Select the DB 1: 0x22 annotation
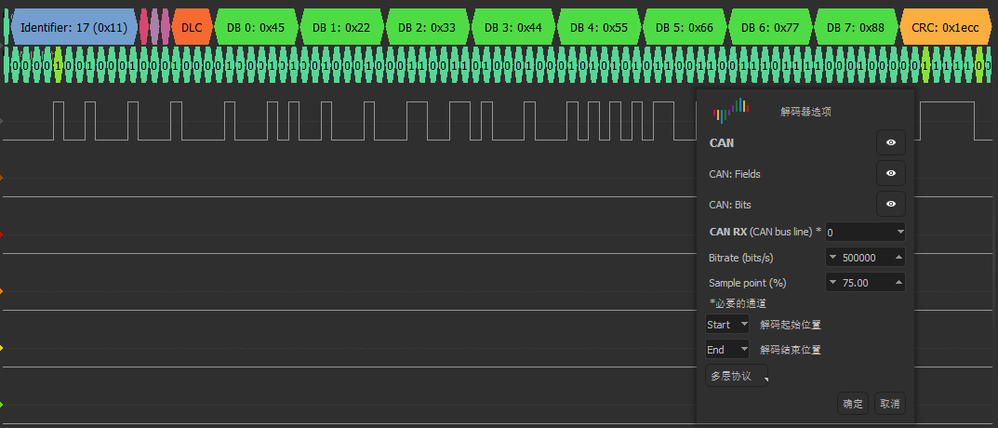Image resolution: width=998 pixels, height=428 pixels. pyautogui.click(x=341, y=27)
